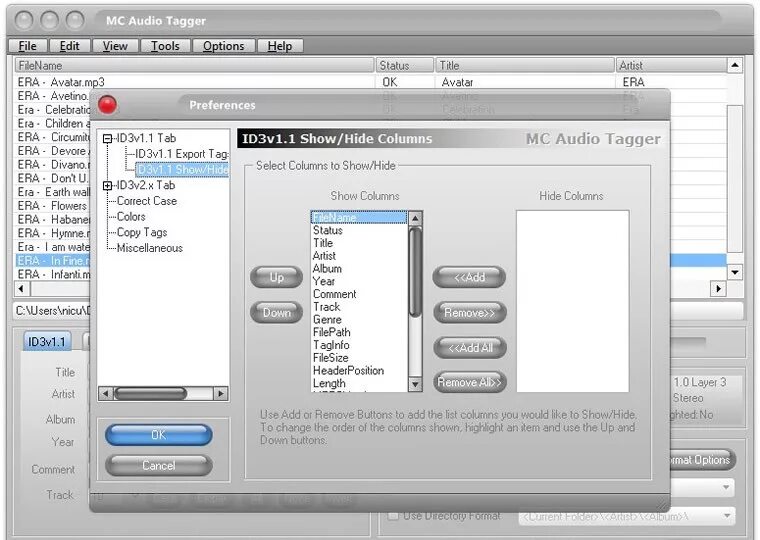760x540 pixels.
Task: Click the Hide Columns list box
Action: click(x=572, y=301)
